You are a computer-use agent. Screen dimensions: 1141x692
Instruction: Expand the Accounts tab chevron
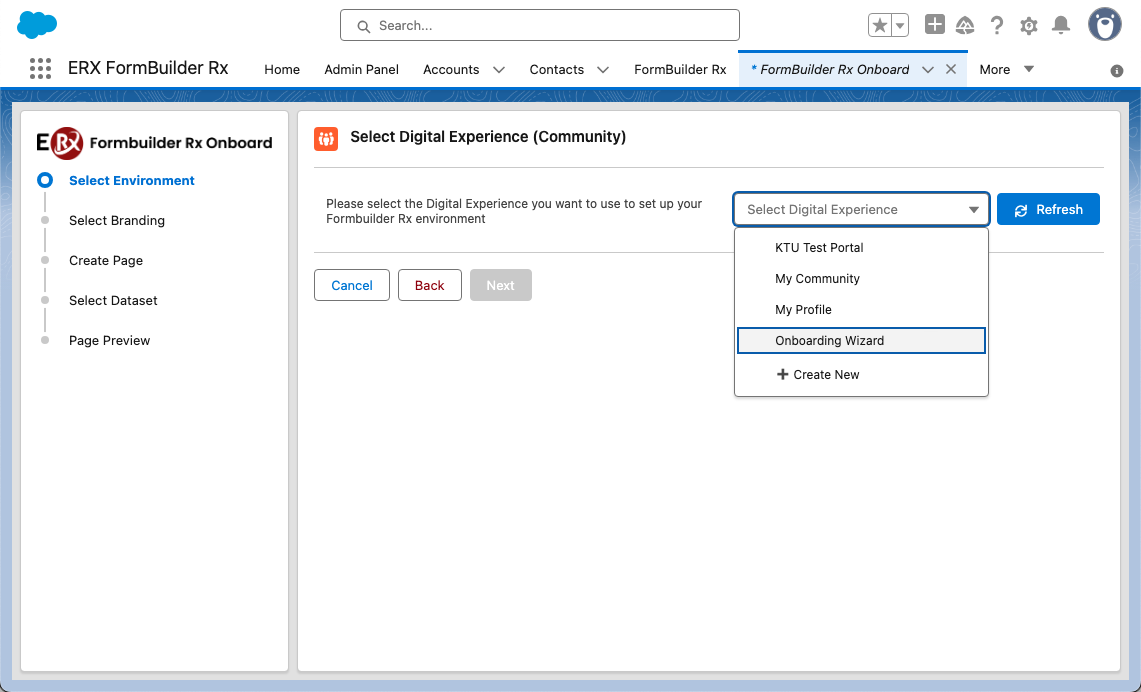499,70
